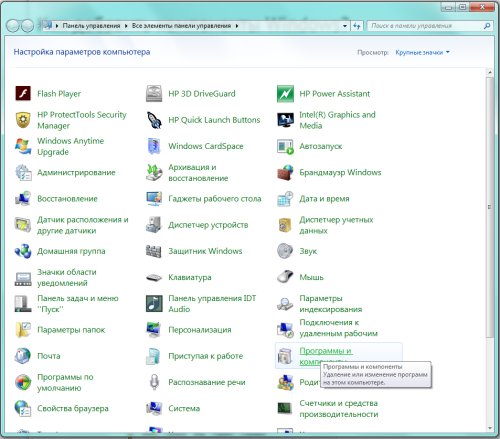Image resolution: width=500 pixels, height=439 pixels.
Task: Open the Восстановление icon
Action: point(23,199)
